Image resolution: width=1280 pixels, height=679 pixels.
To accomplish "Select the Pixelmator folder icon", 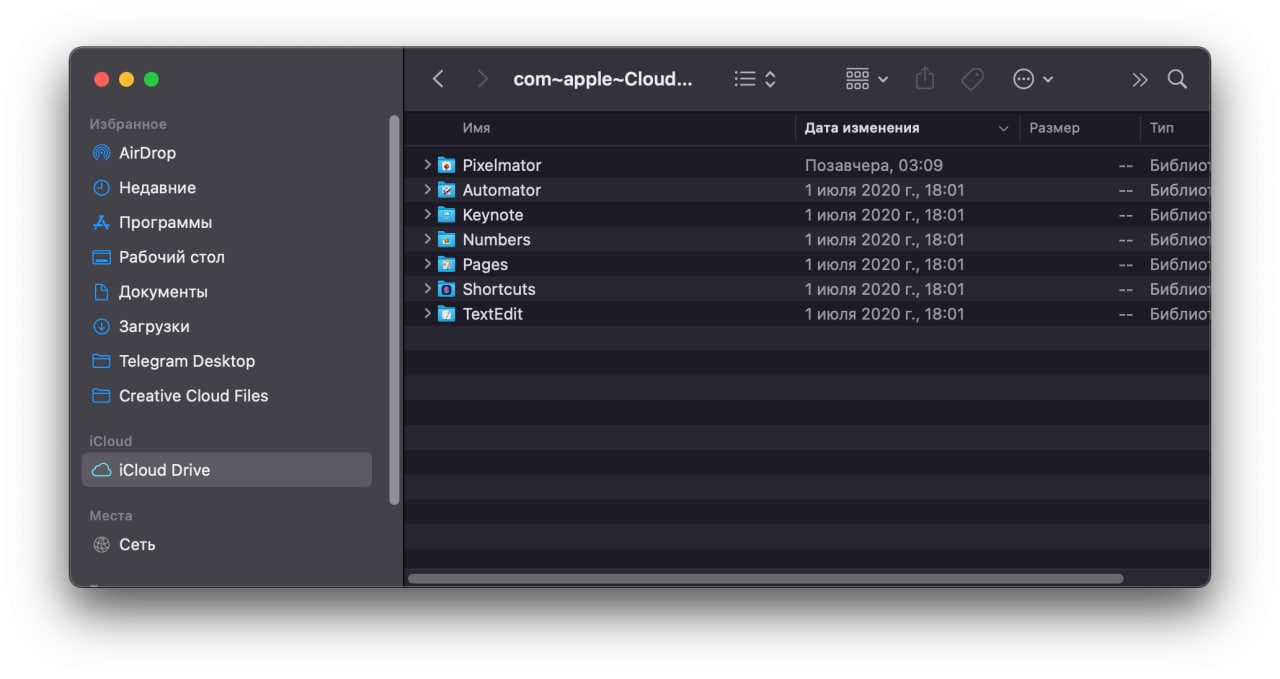I will point(447,165).
